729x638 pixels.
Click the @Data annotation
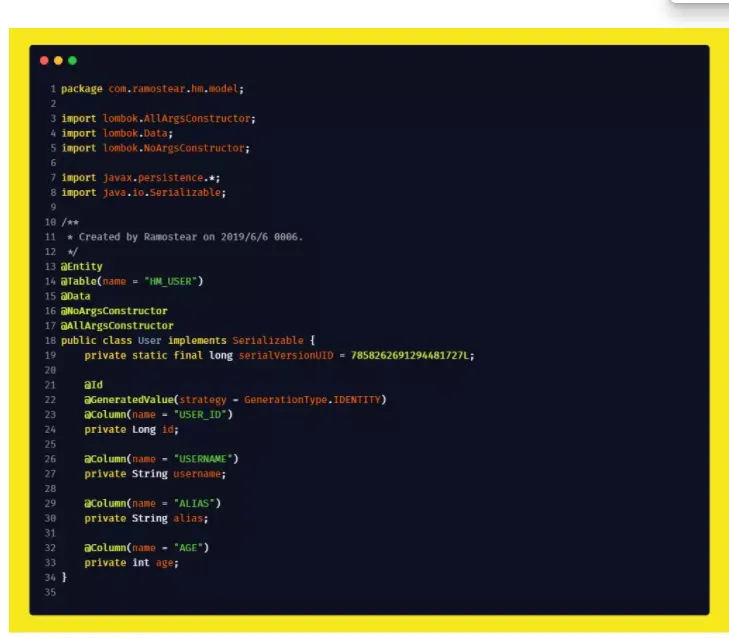coord(75,296)
